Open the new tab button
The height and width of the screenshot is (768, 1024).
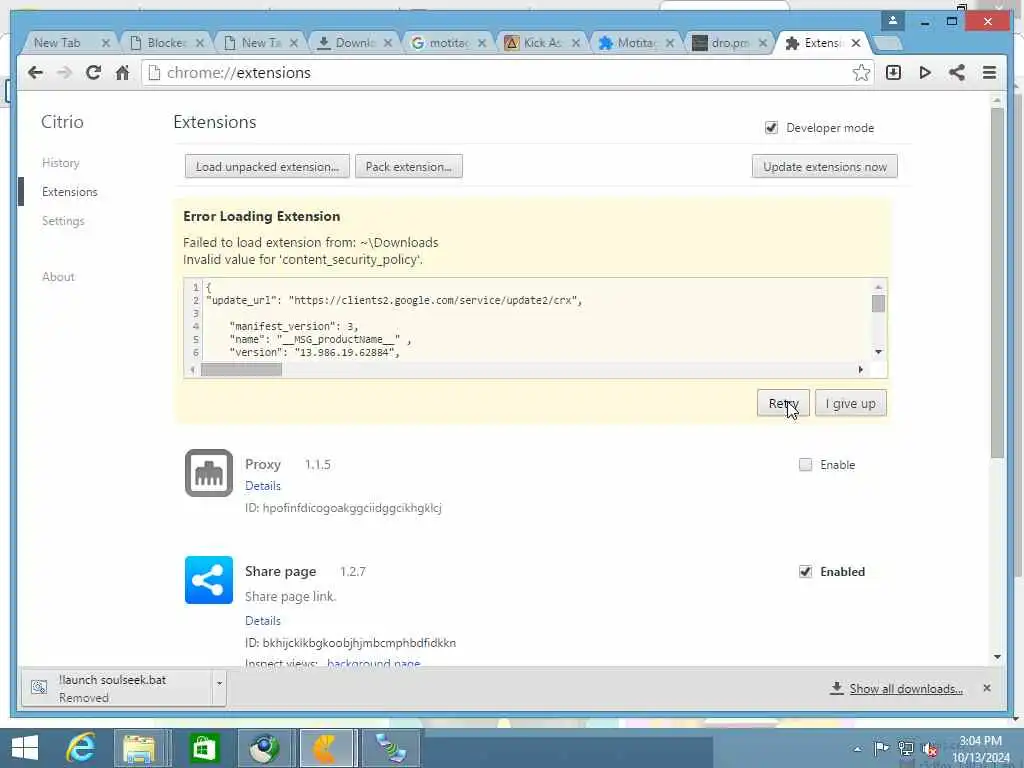coord(887,44)
